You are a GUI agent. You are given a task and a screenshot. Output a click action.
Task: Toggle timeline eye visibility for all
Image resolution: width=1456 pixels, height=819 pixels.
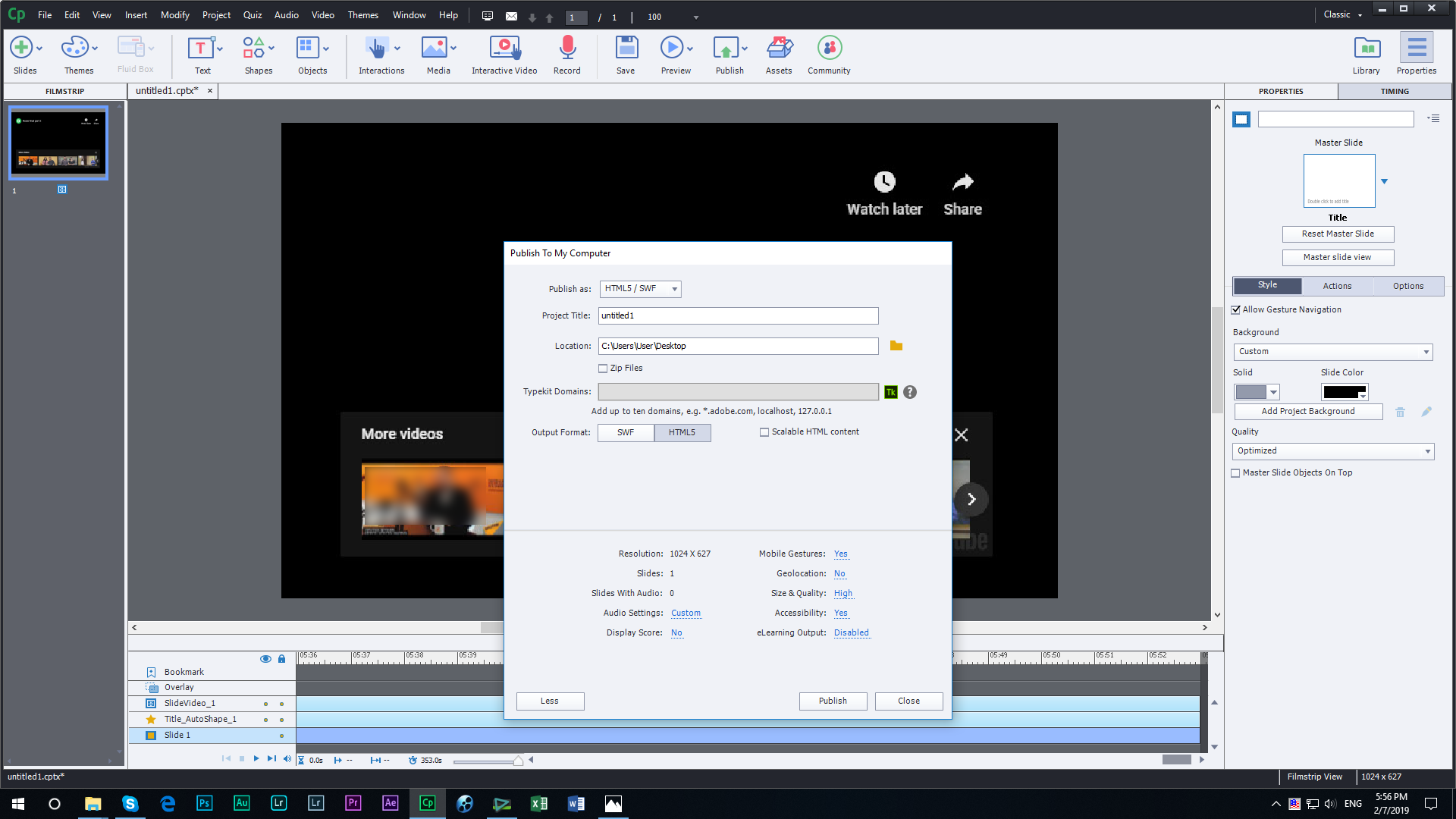tap(265, 659)
